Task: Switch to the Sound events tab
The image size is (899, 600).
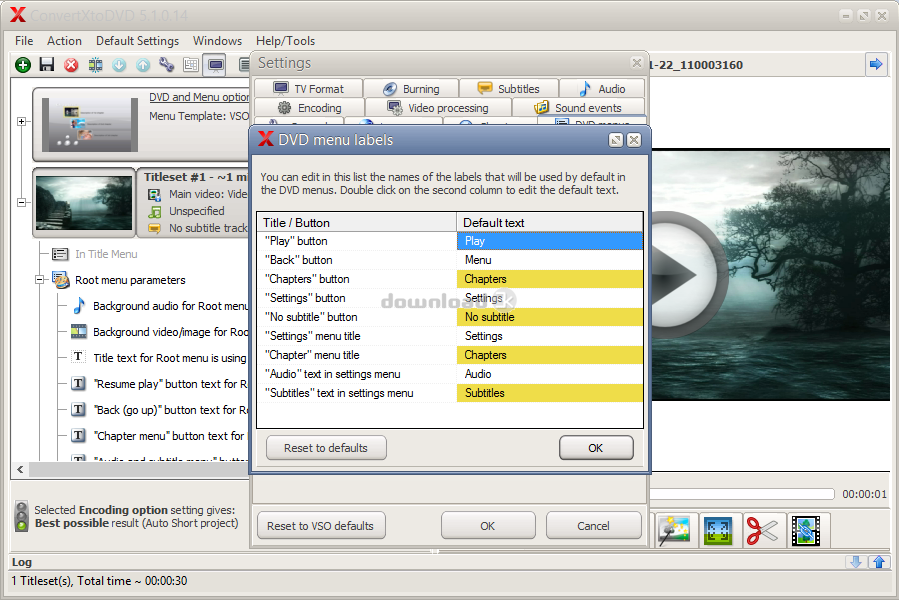Action: 579,108
